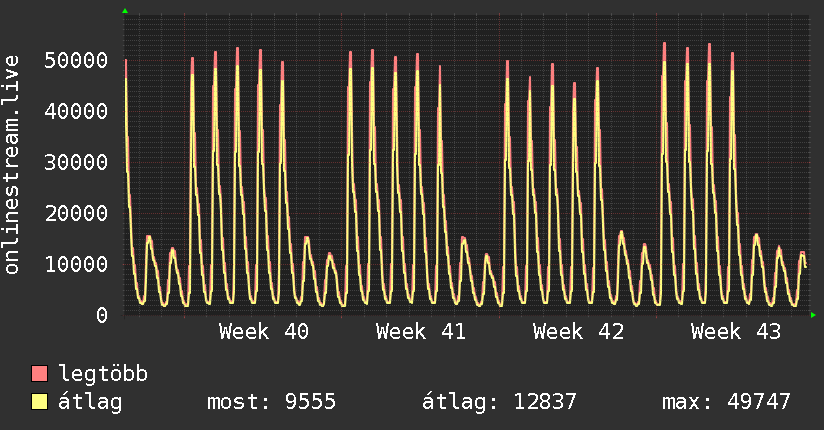This screenshot has height=430, width=824.
Task: Click the 50000 y-axis tick label
Action: [x=76, y=60]
